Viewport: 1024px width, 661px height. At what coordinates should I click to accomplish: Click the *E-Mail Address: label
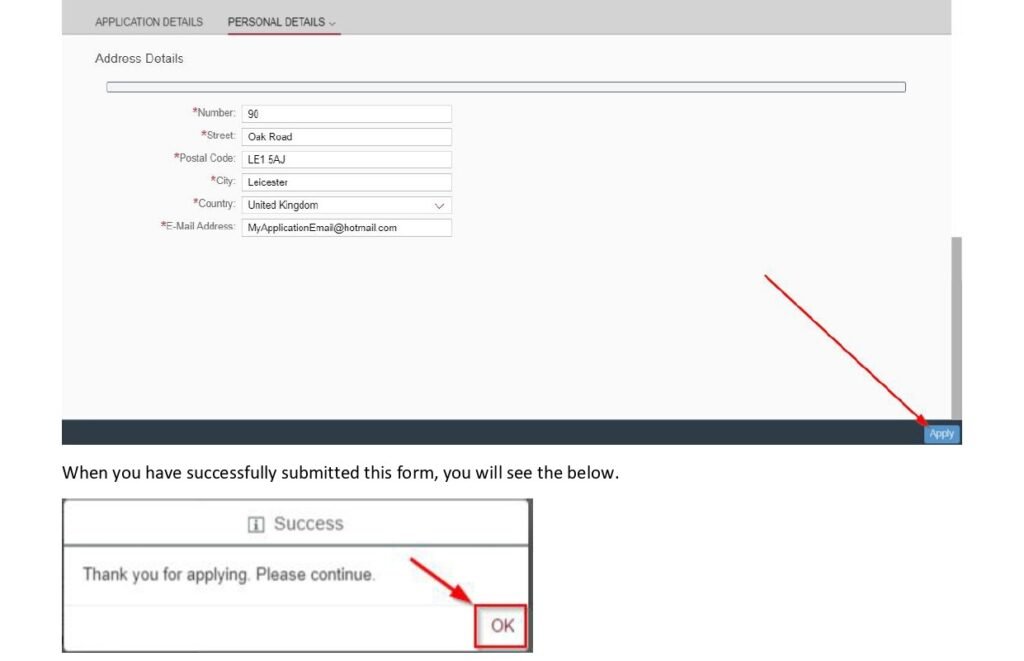pyautogui.click(x=198, y=226)
